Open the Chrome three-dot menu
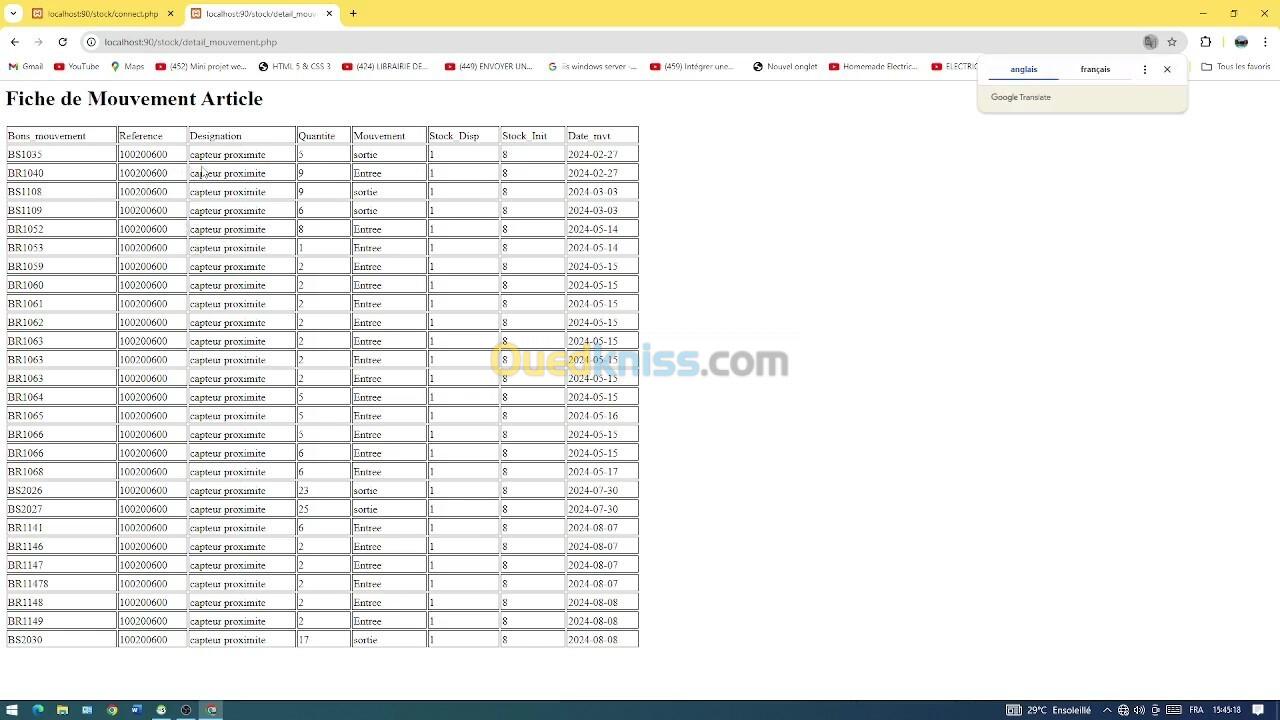Screen dimensions: 1280x720 1265,42
